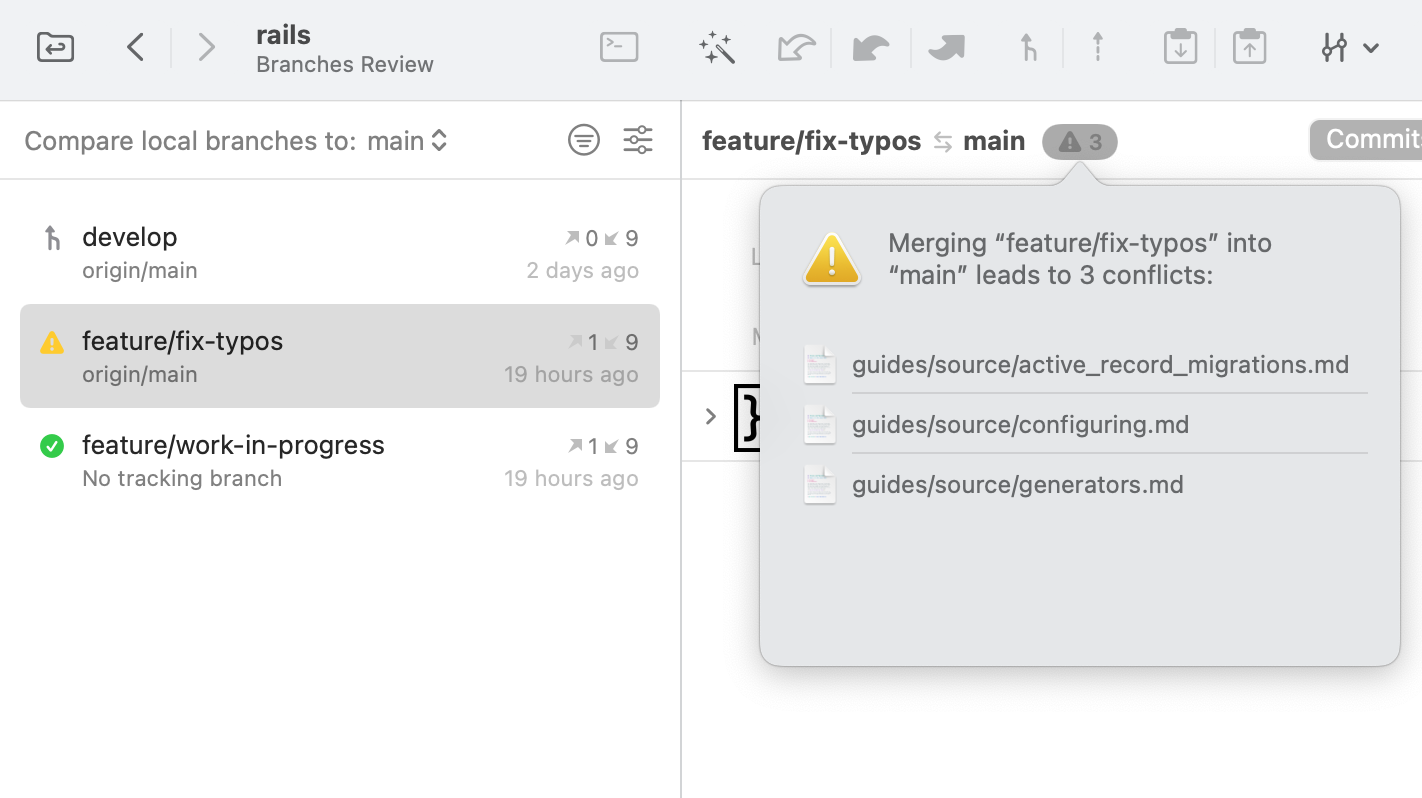
Task: Open conflicted file active_record_migrations.md
Action: pos(1099,365)
